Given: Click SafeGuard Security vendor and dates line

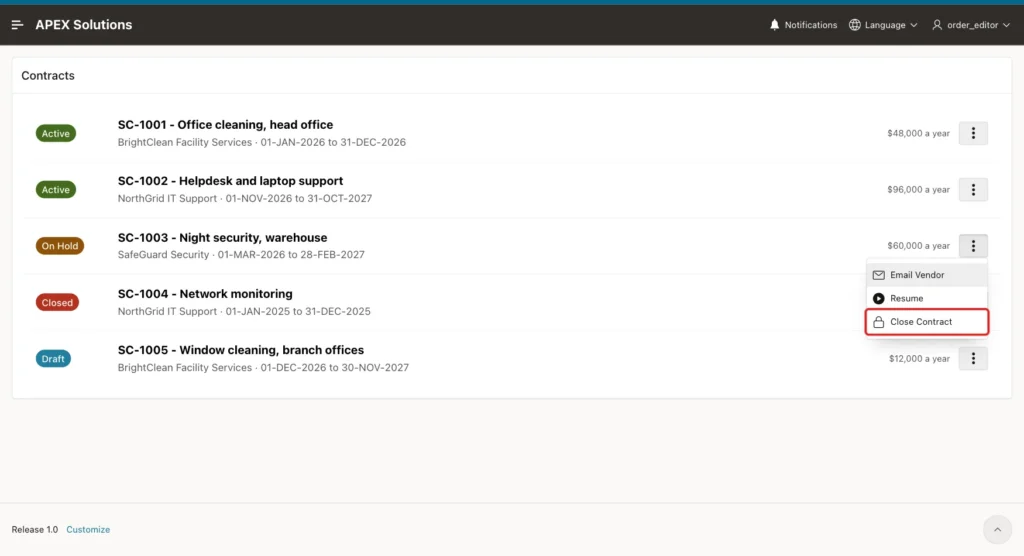Looking at the screenshot, I should pyautogui.click(x=241, y=255).
